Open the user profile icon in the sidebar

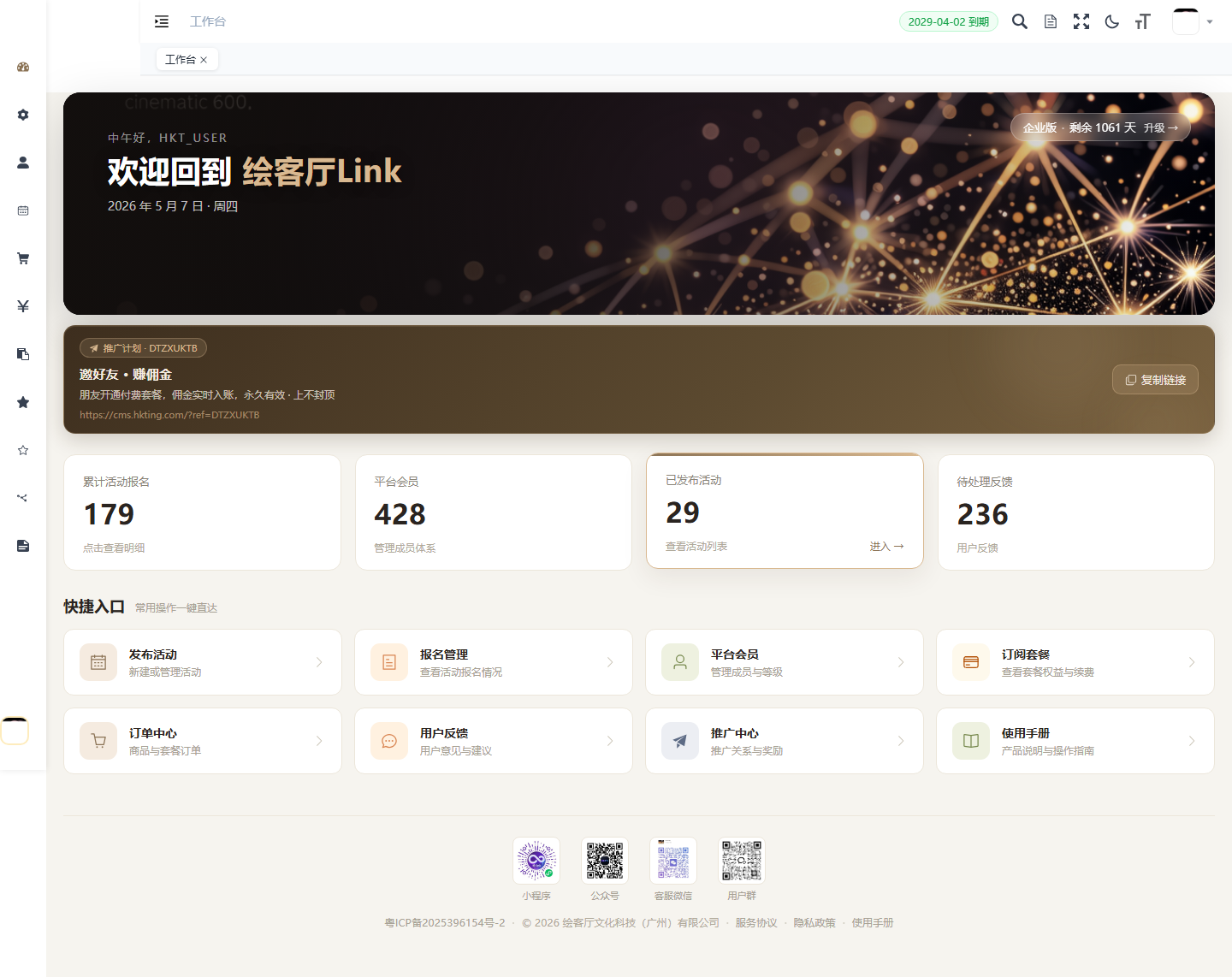pyautogui.click(x=23, y=163)
